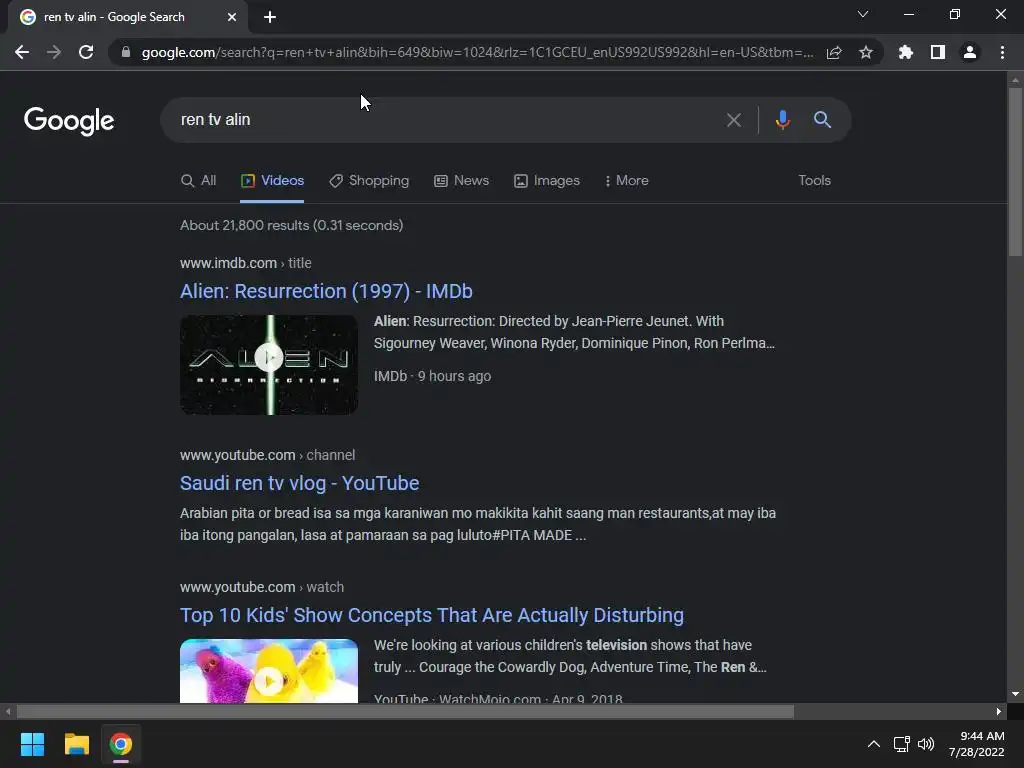The image size is (1024, 768).
Task: Open Saudi ren tv vlog YouTube link
Action: click(x=299, y=483)
